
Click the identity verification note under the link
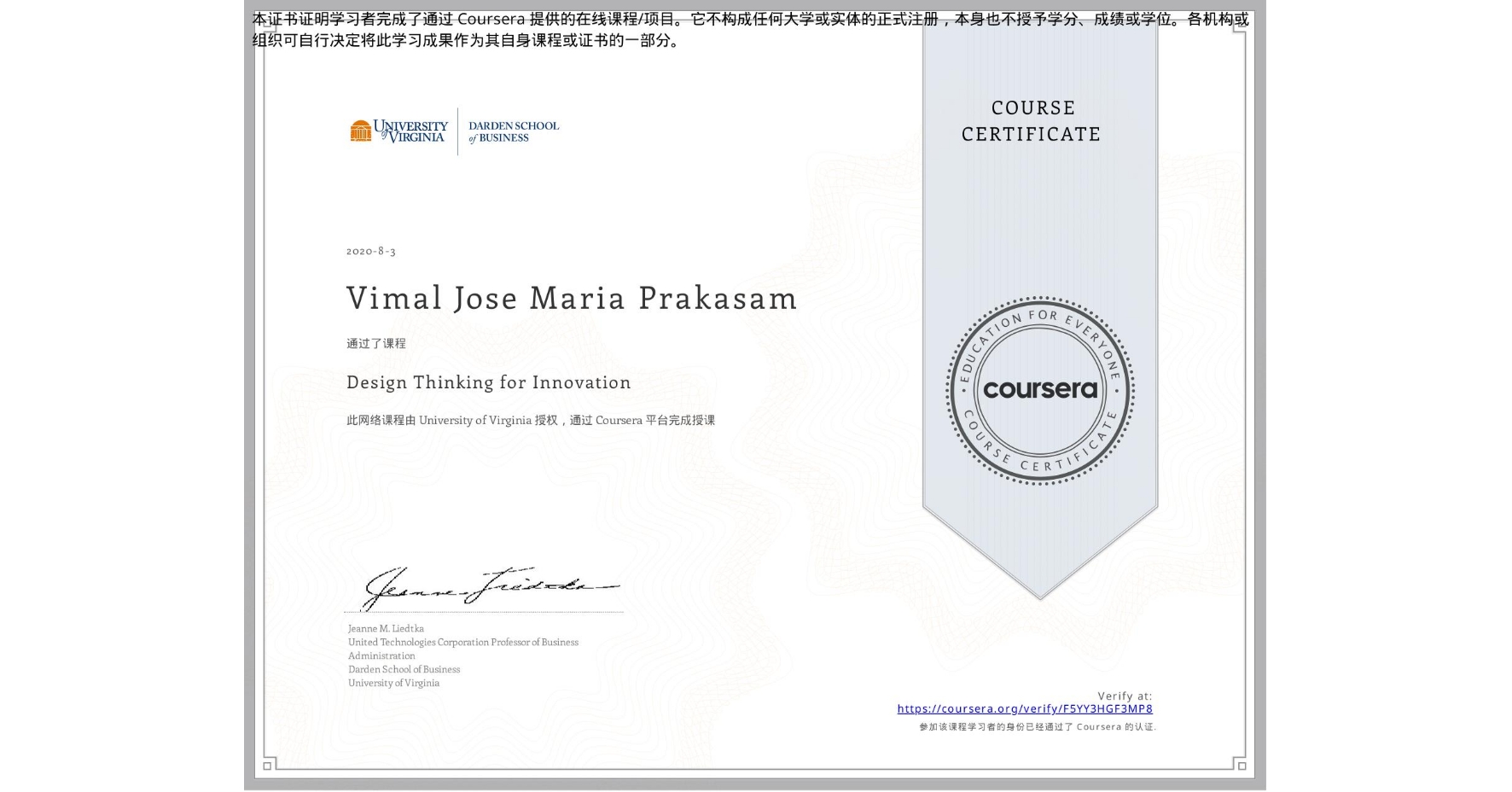tap(1038, 727)
